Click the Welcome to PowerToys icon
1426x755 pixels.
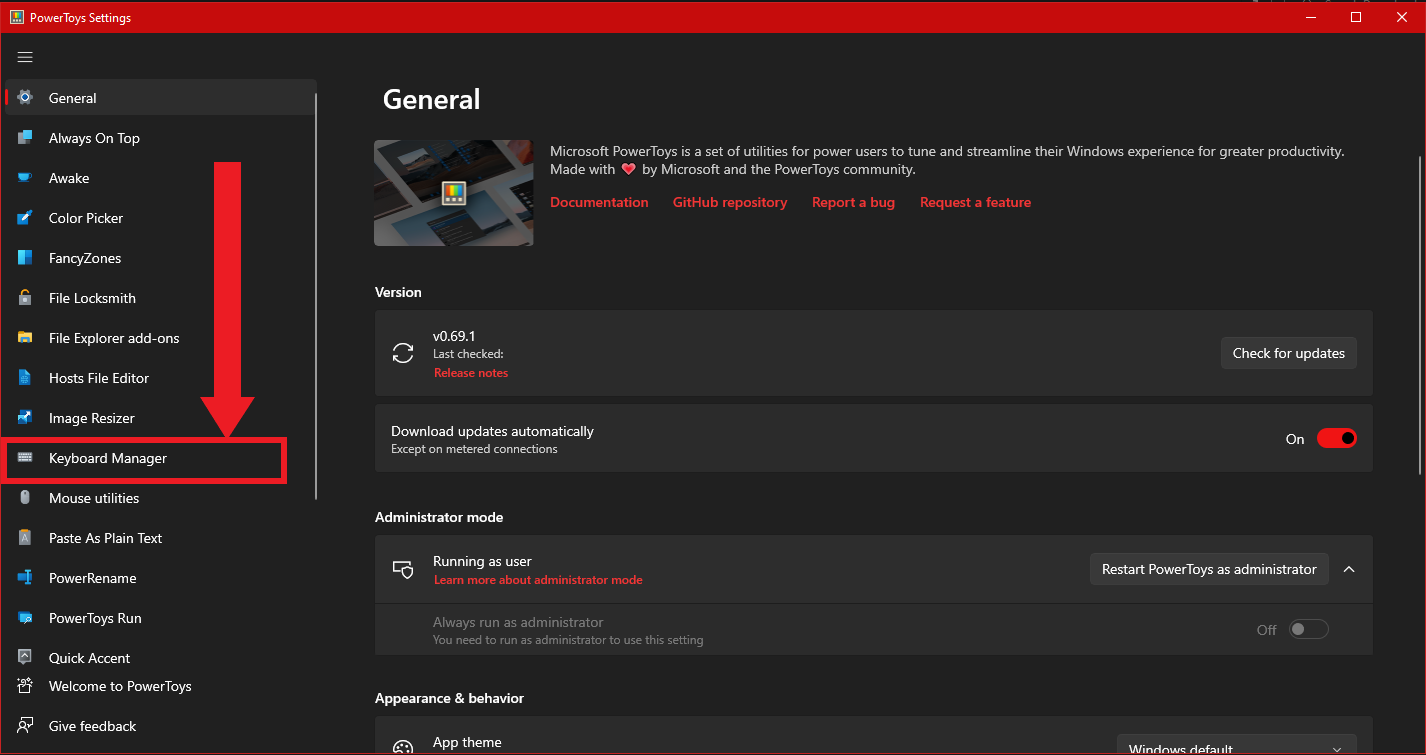[x=25, y=686]
